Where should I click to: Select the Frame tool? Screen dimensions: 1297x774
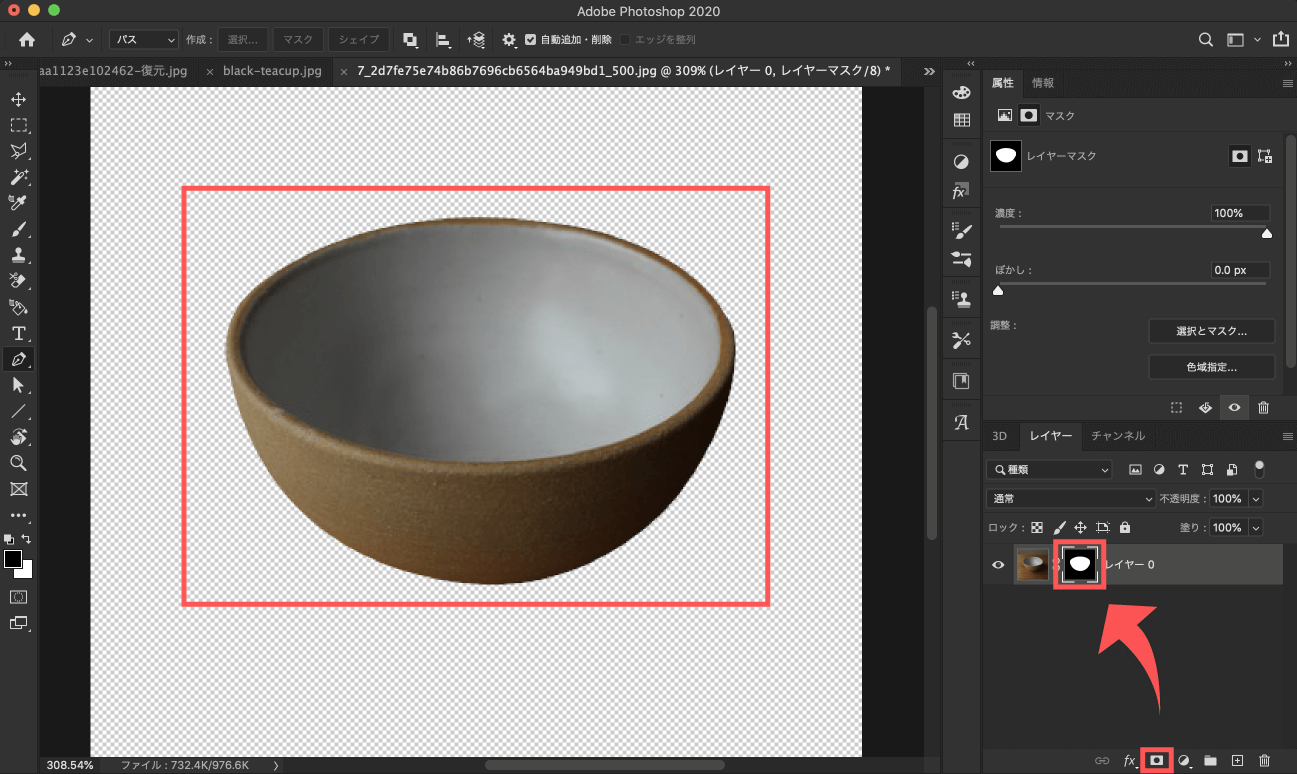pos(19,490)
